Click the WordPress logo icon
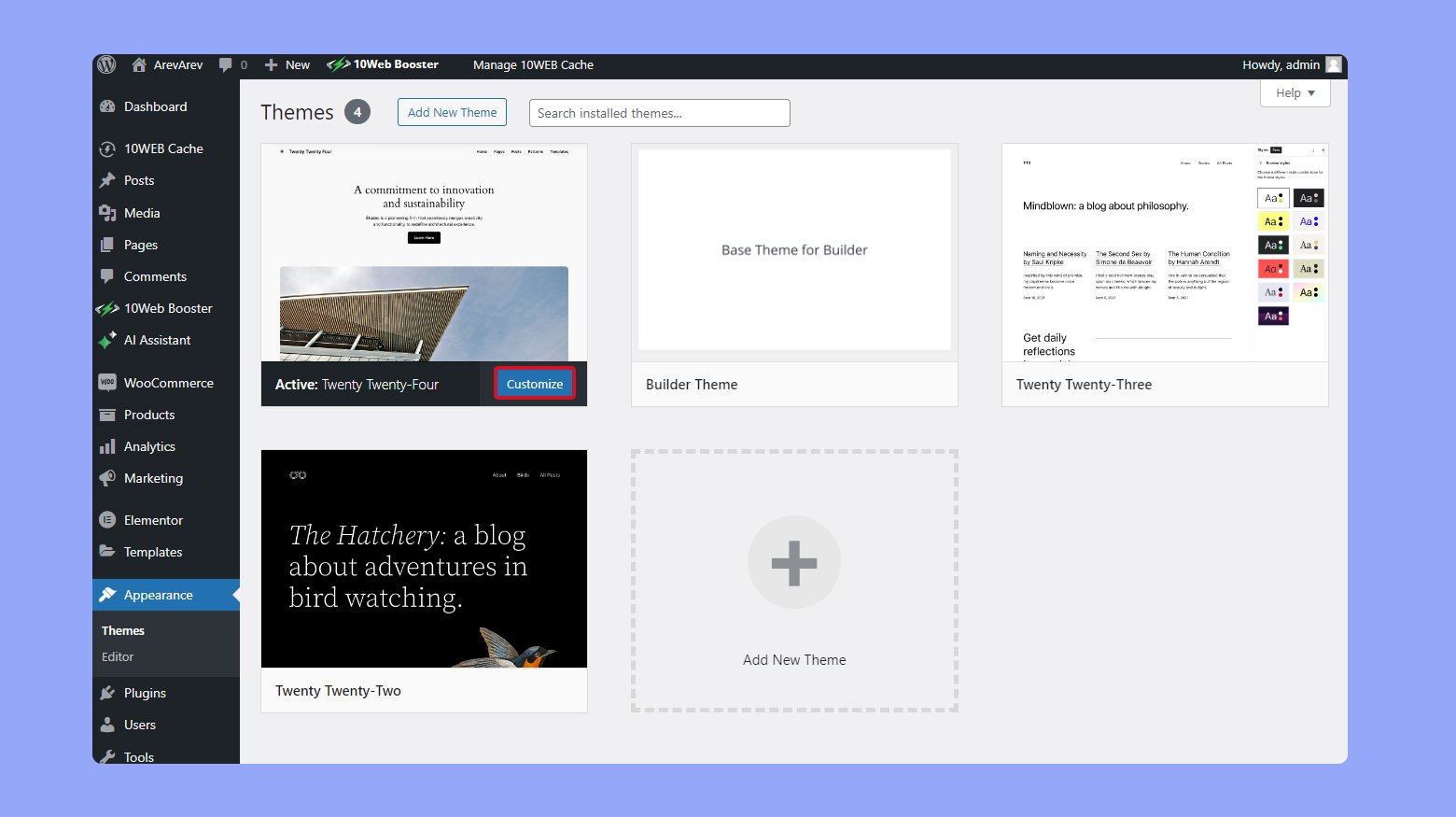Screen dimensions: 1456x817 (x=107, y=64)
